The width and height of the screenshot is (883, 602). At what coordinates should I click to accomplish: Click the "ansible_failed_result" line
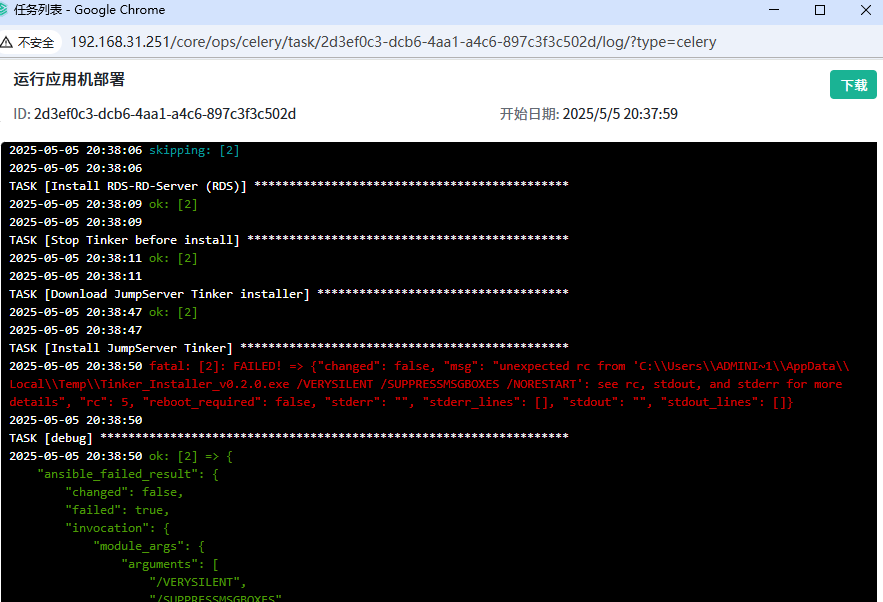128,474
